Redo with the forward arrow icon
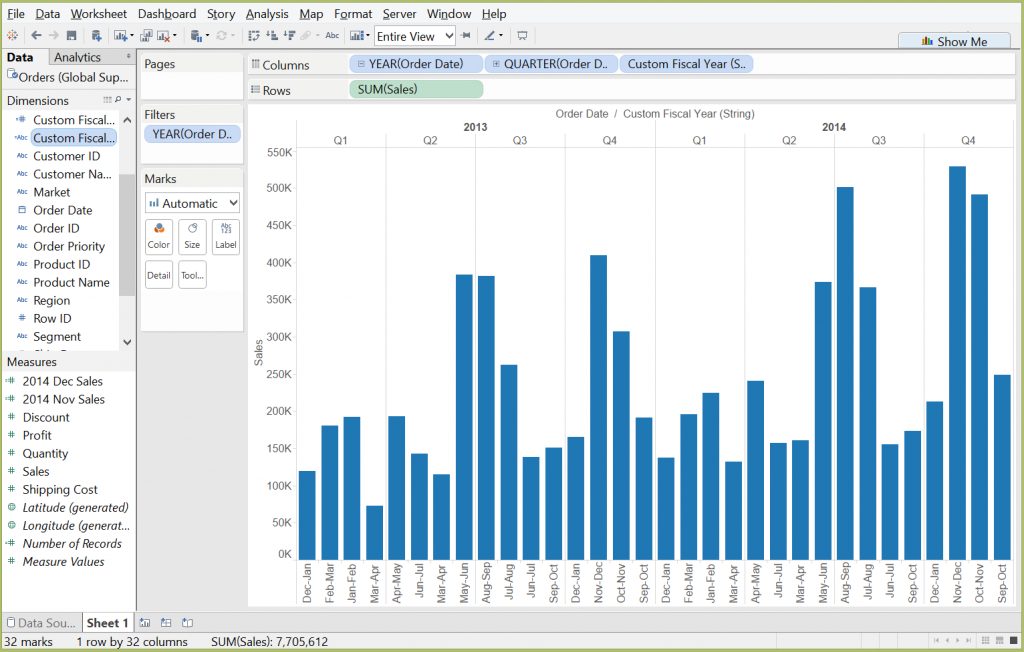Image resolution: width=1024 pixels, height=652 pixels. click(54, 35)
